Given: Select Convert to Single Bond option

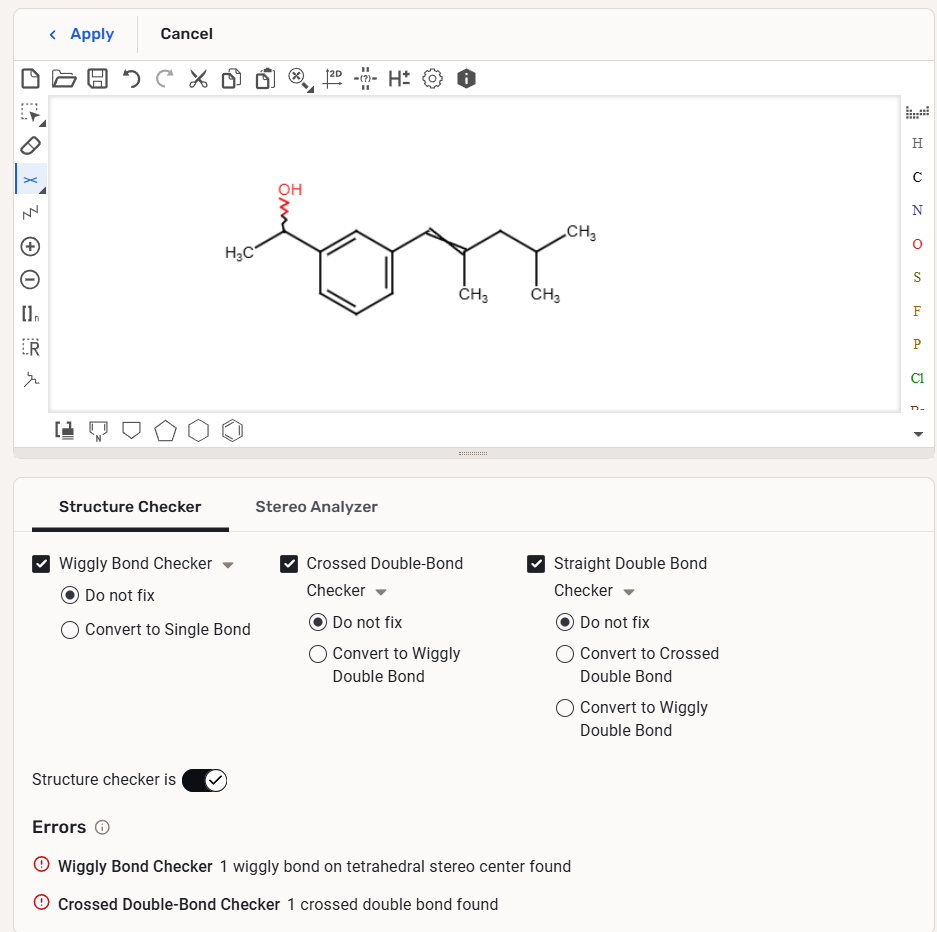Looking at the screenshot, I should [70, 630].
